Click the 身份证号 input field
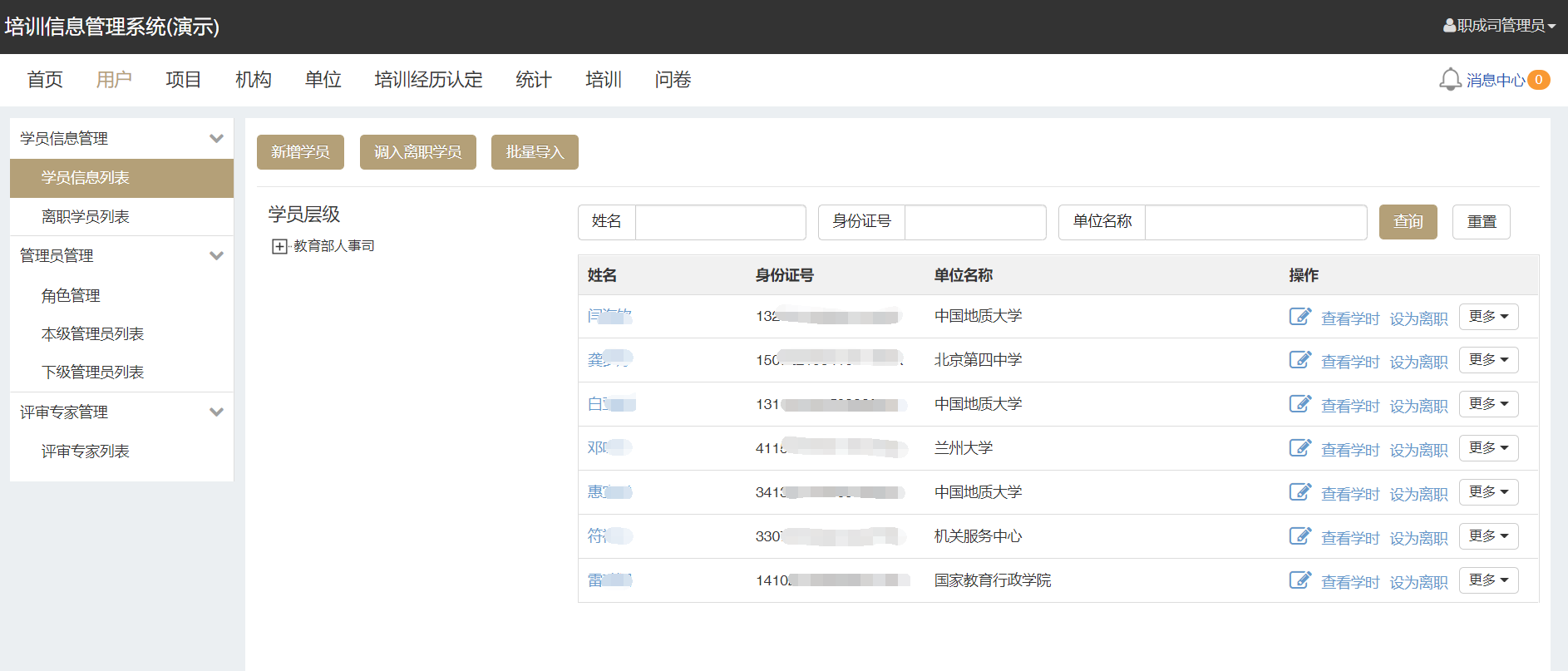Viewport: 1568px width, 671px height. point(975,222)
